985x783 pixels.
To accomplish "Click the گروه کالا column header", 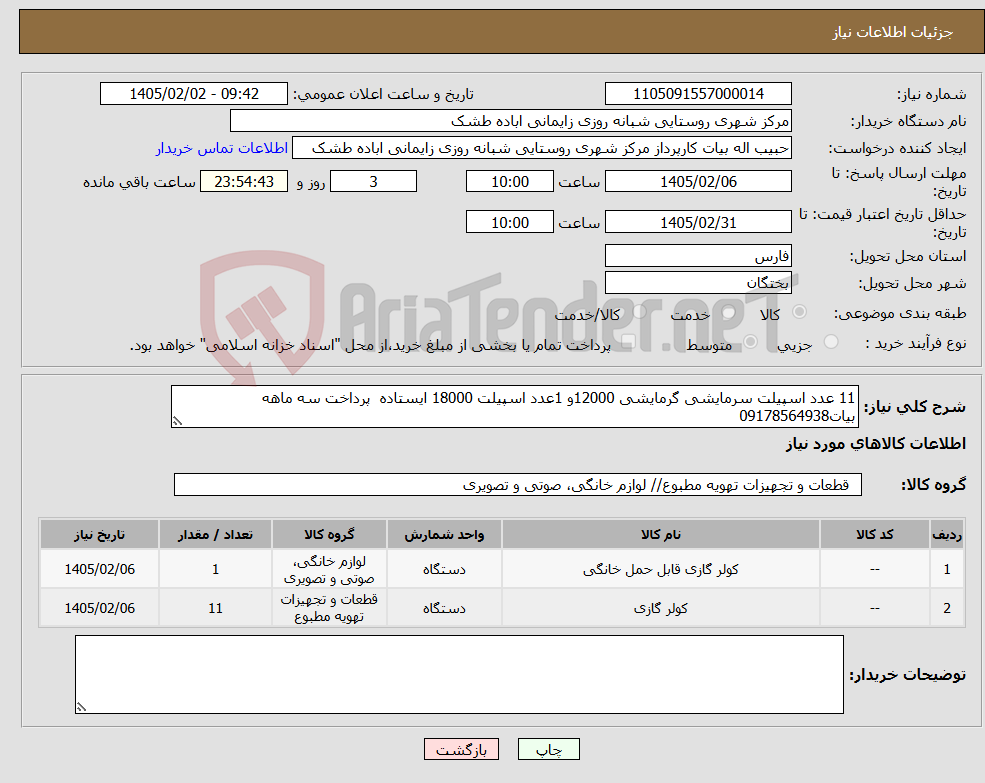I will click(329, 535).
